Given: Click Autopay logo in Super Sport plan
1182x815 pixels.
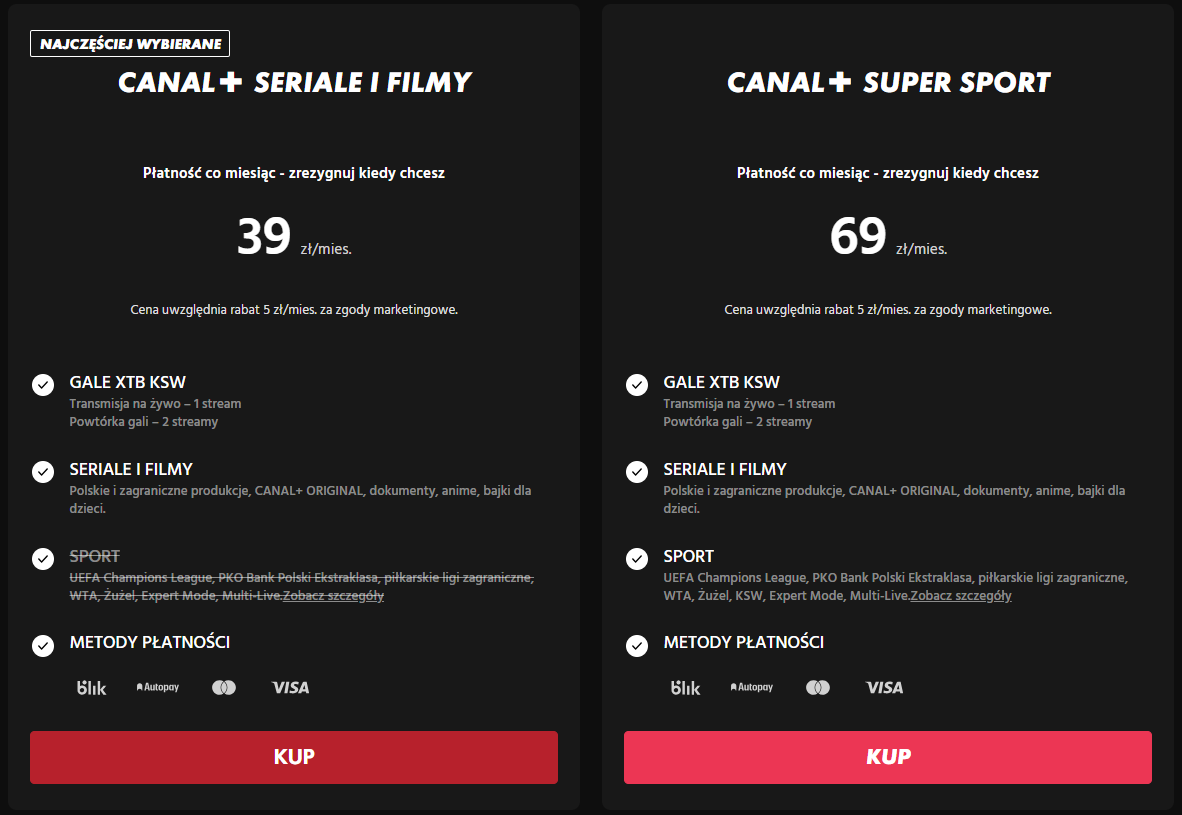Looking at the screenshot, I should 752,688.
